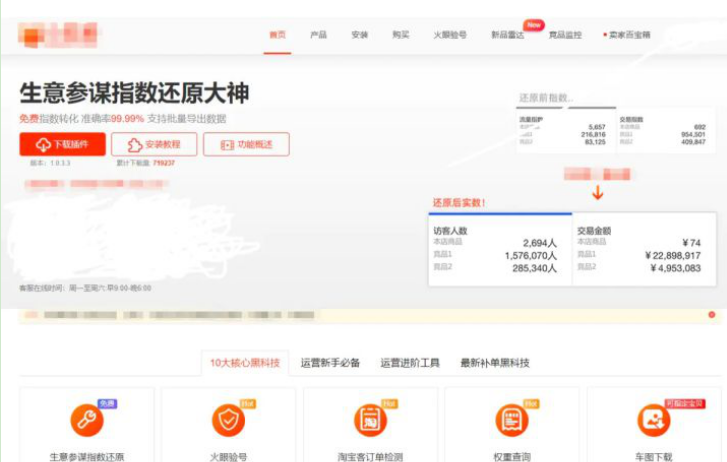Click the 还原后实数! heading
The width and height of the screenshot is (727, 462).
(459, 203)
